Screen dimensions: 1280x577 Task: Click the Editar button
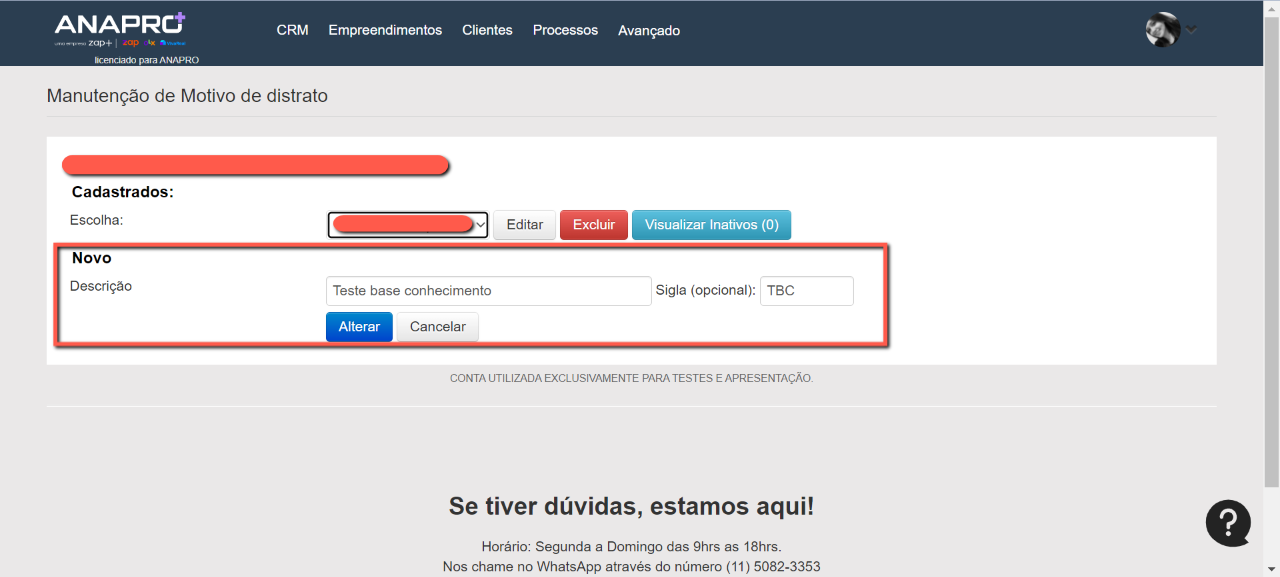[524, 225]
